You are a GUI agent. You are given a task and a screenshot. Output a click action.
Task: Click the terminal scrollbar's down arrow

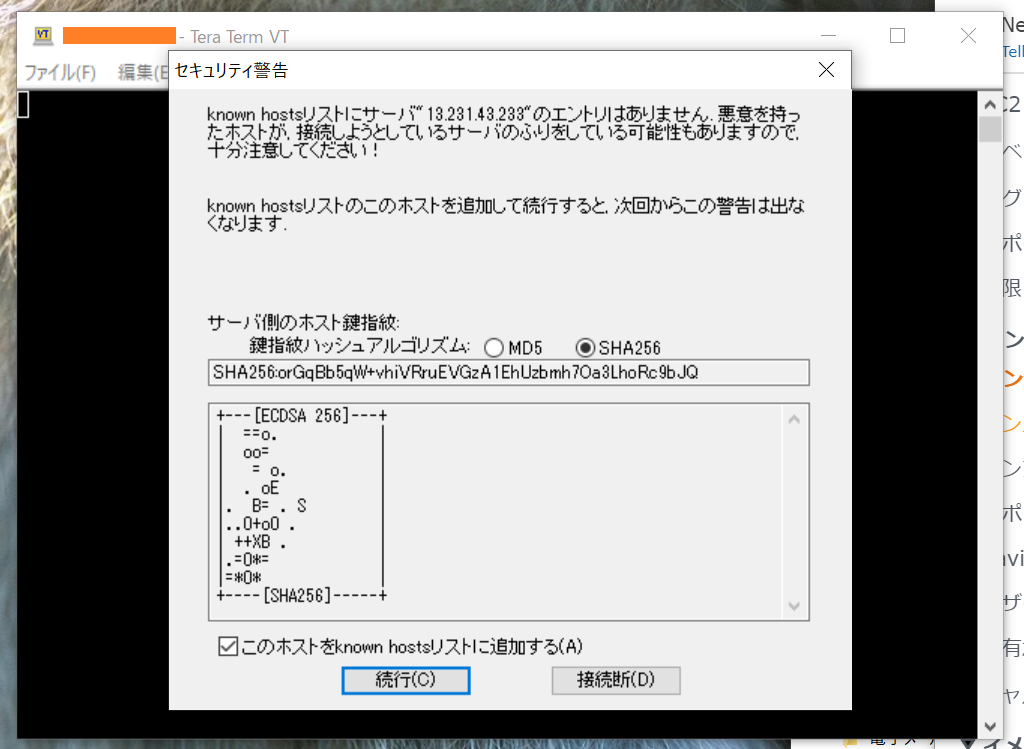[989, 727]
